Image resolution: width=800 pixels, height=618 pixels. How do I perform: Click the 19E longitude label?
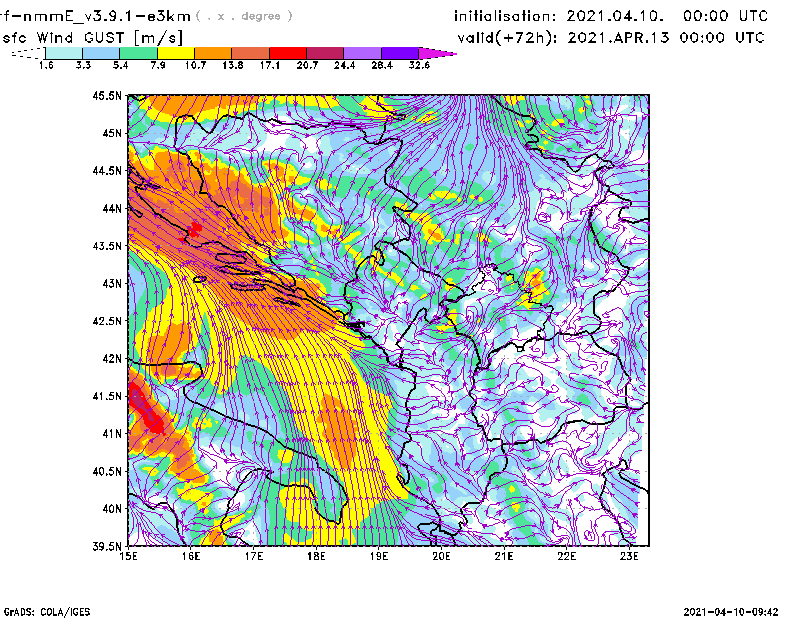(379, 556)
